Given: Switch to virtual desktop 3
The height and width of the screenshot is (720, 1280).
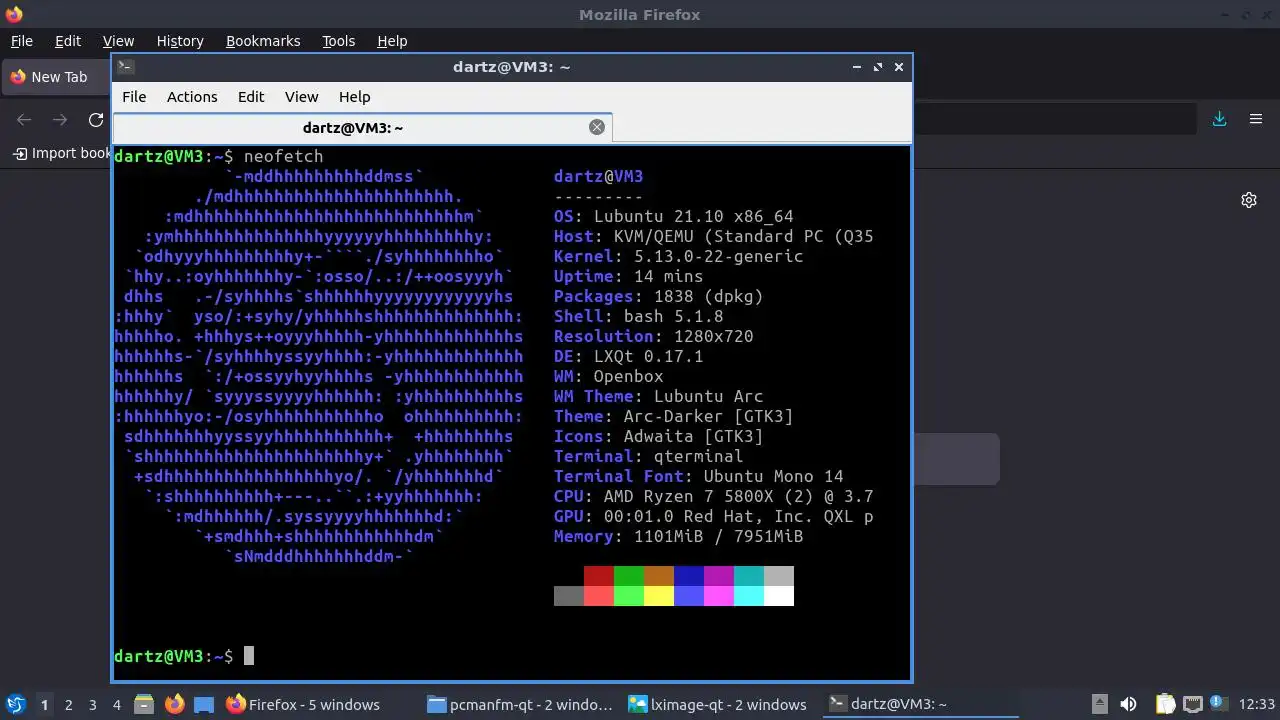Looking at the screenshot, I should tap(92, 704).
